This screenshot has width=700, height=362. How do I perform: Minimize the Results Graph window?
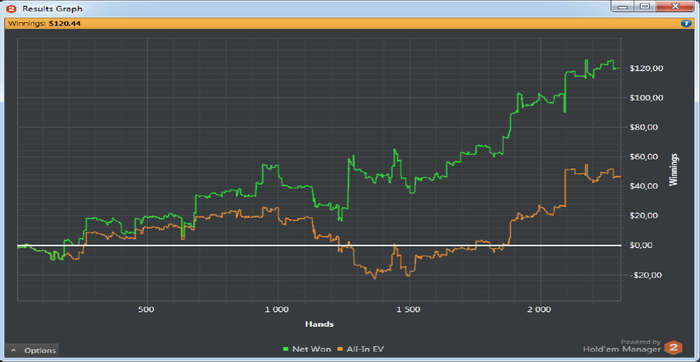pyautogui.click(x=623, y=7)
